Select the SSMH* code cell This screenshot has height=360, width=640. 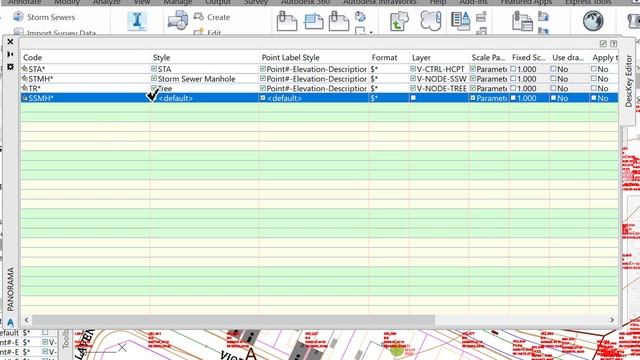click(x=85, y=98)
